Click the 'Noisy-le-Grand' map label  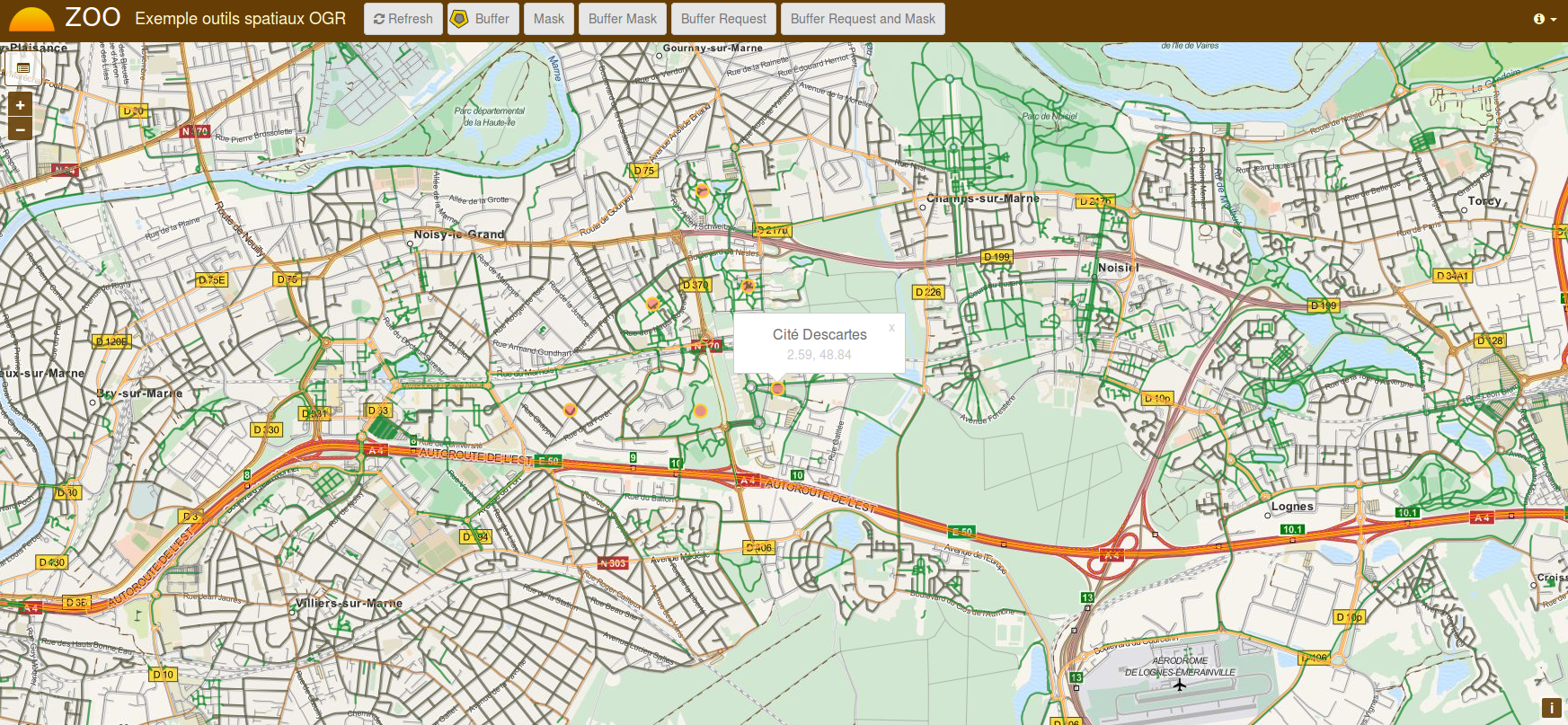459,234
